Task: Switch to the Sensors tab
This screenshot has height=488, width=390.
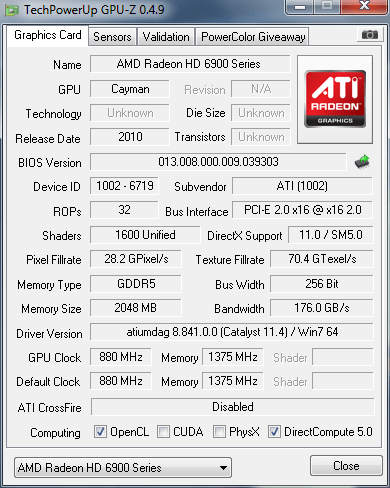Action: tap(112, 37)
